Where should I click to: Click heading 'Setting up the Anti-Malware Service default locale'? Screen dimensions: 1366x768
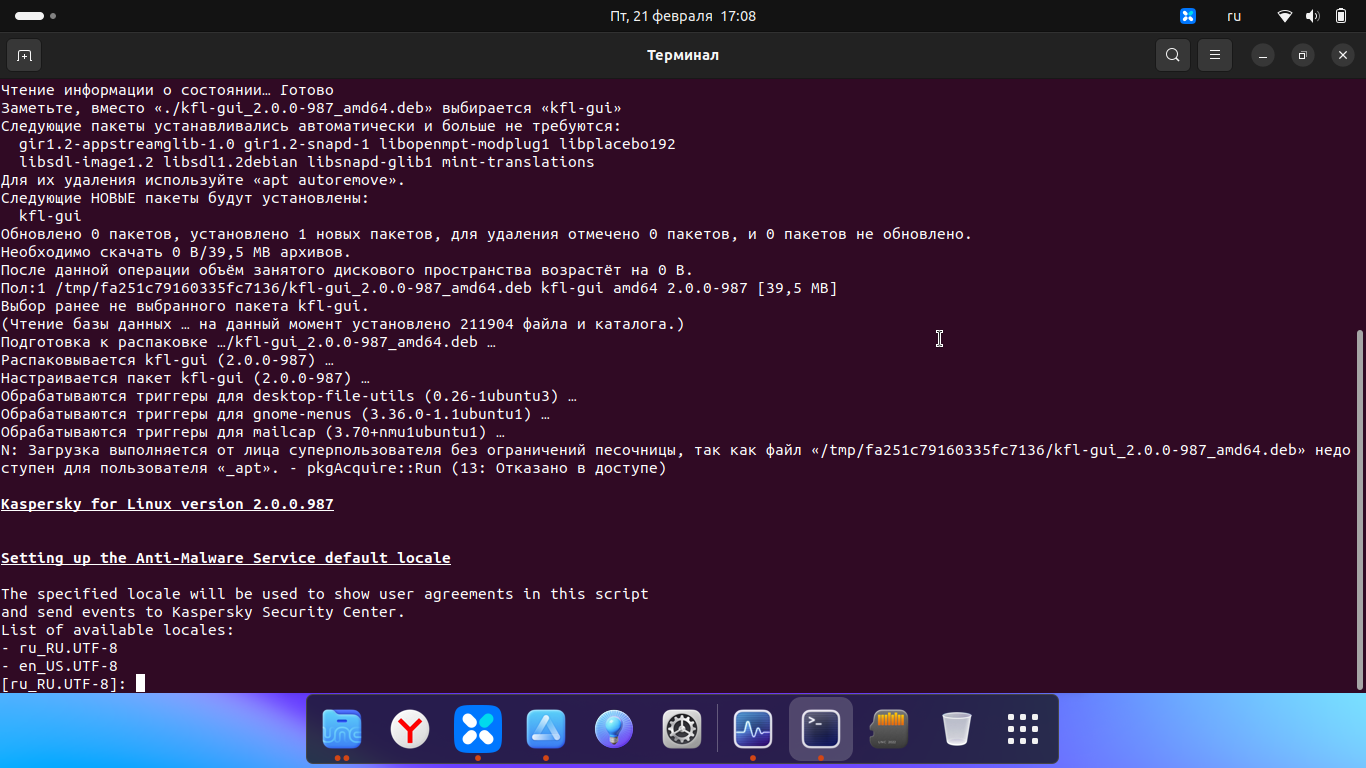tap(226, 558)
